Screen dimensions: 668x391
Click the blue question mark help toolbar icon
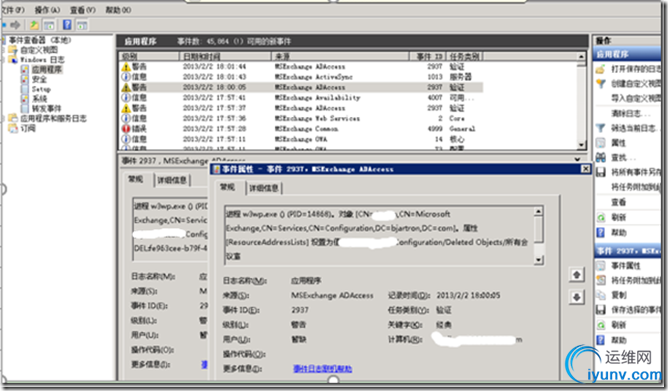click(x=67, y=25)
